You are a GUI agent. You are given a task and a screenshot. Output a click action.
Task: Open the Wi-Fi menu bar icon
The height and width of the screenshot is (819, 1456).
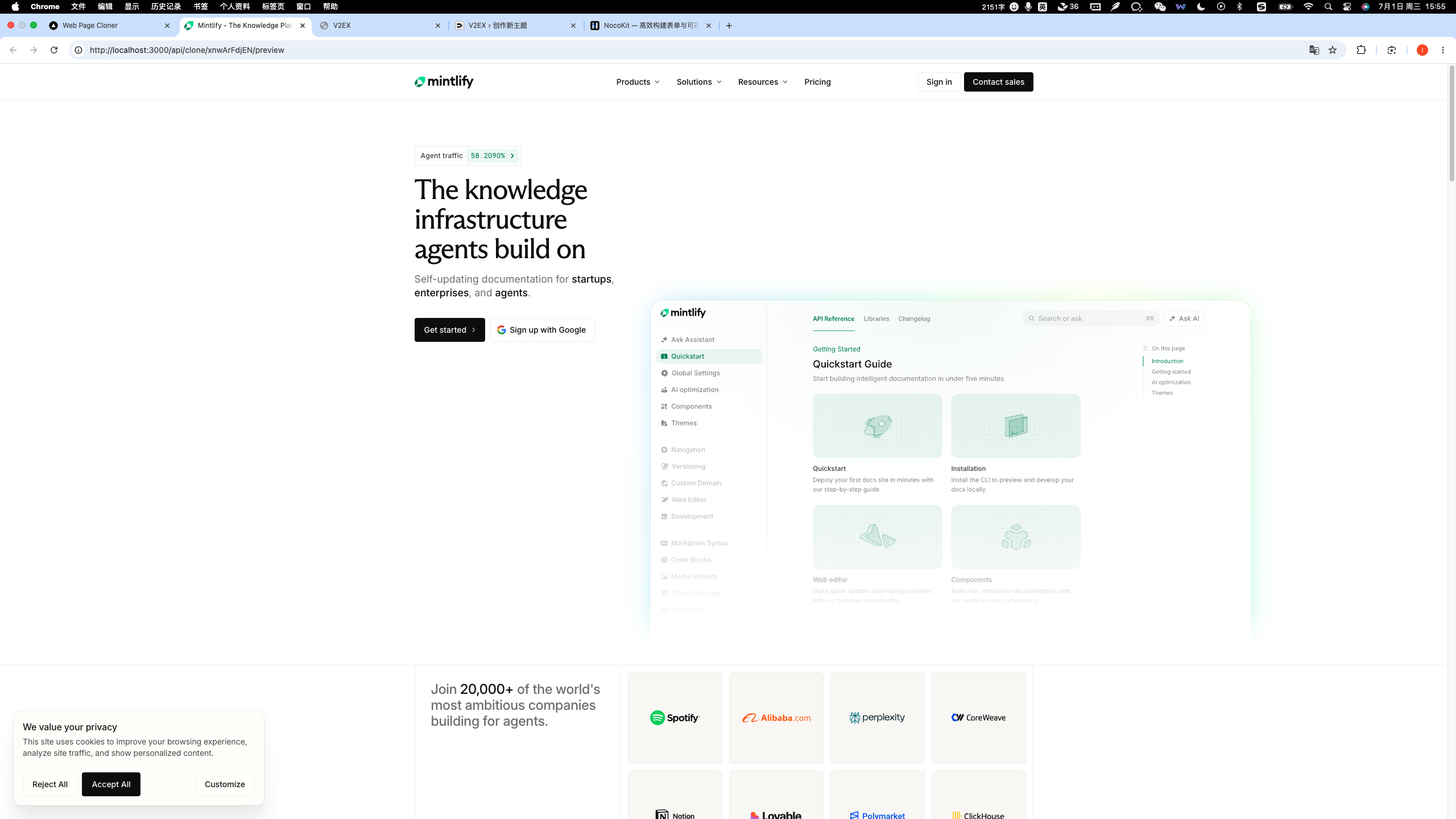[1308, 7]
